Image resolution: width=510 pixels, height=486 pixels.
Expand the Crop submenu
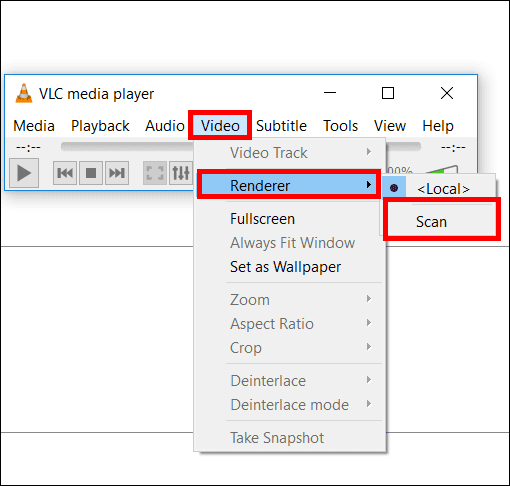289,348
